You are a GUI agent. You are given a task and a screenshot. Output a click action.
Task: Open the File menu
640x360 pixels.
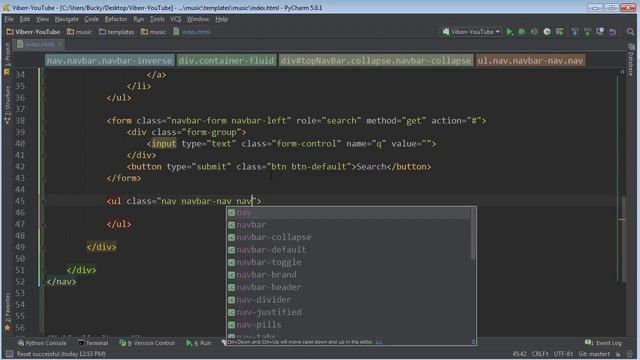click(x=9, y=19)
